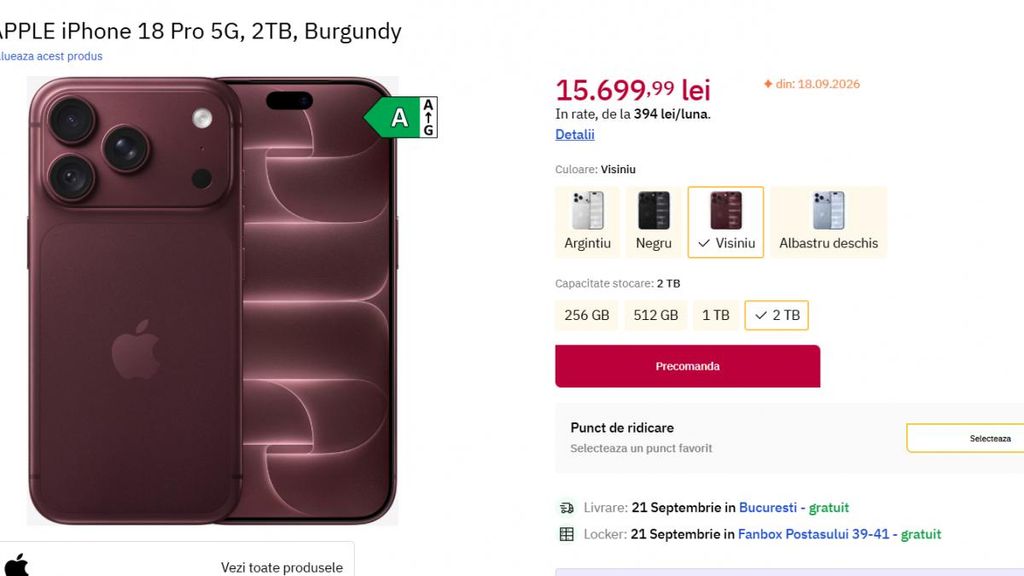Pick the 256 GB storage capacity
The width and height of the screenshot is (1024, 576).
point(586,315)
